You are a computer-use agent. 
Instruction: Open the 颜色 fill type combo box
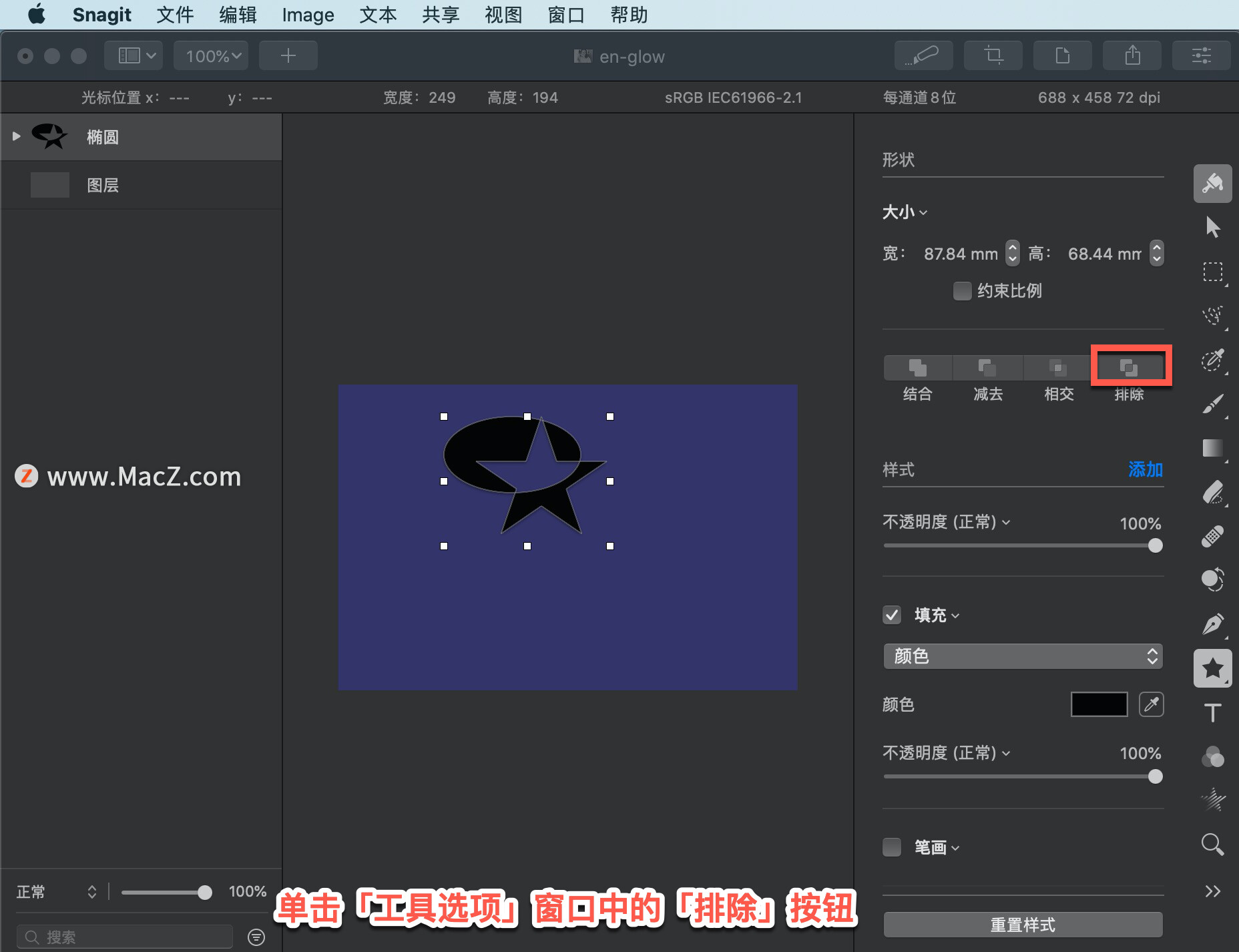(1023, 656)
